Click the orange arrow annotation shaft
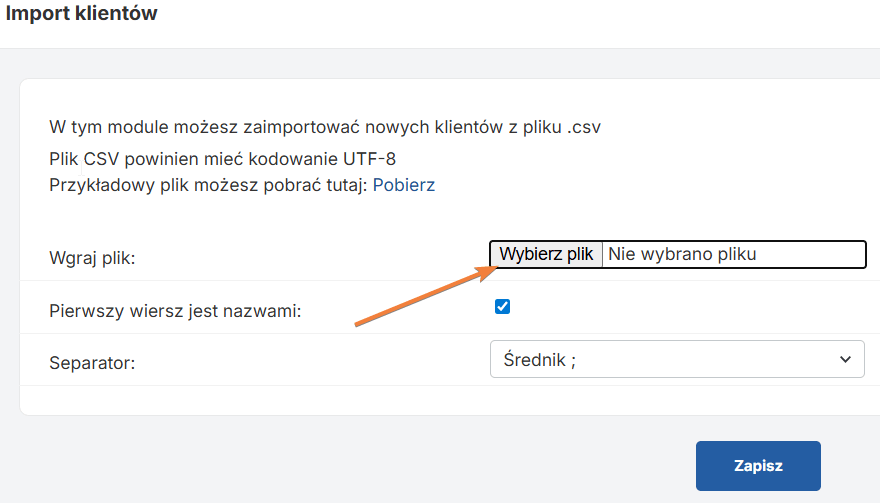Viewport: 880px width, 503px height. tap(418, 300)
